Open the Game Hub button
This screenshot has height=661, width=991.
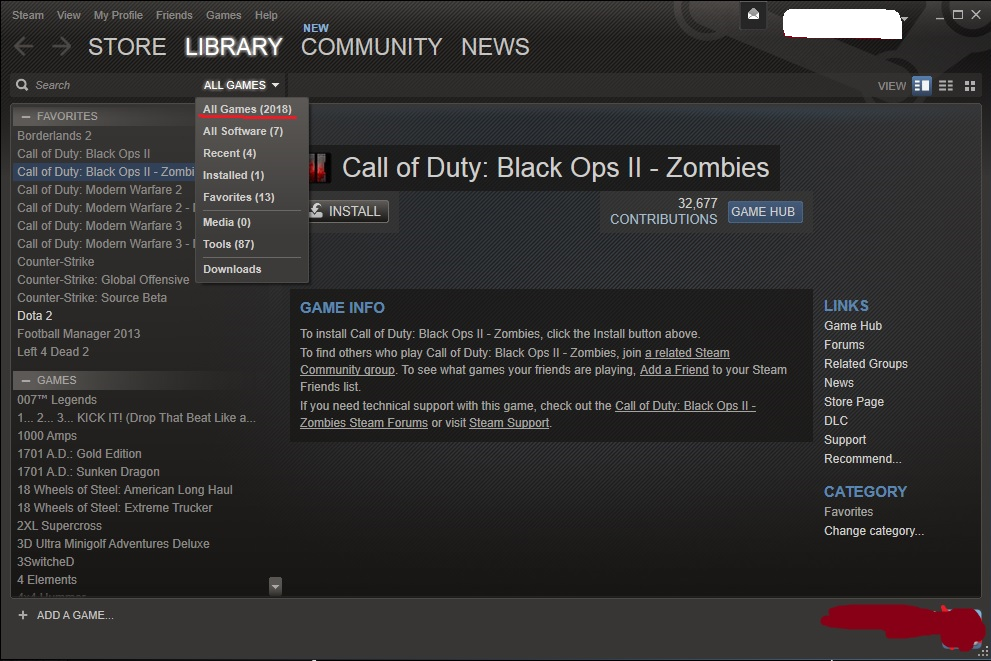pyautogui.click(x=765, y=212)
